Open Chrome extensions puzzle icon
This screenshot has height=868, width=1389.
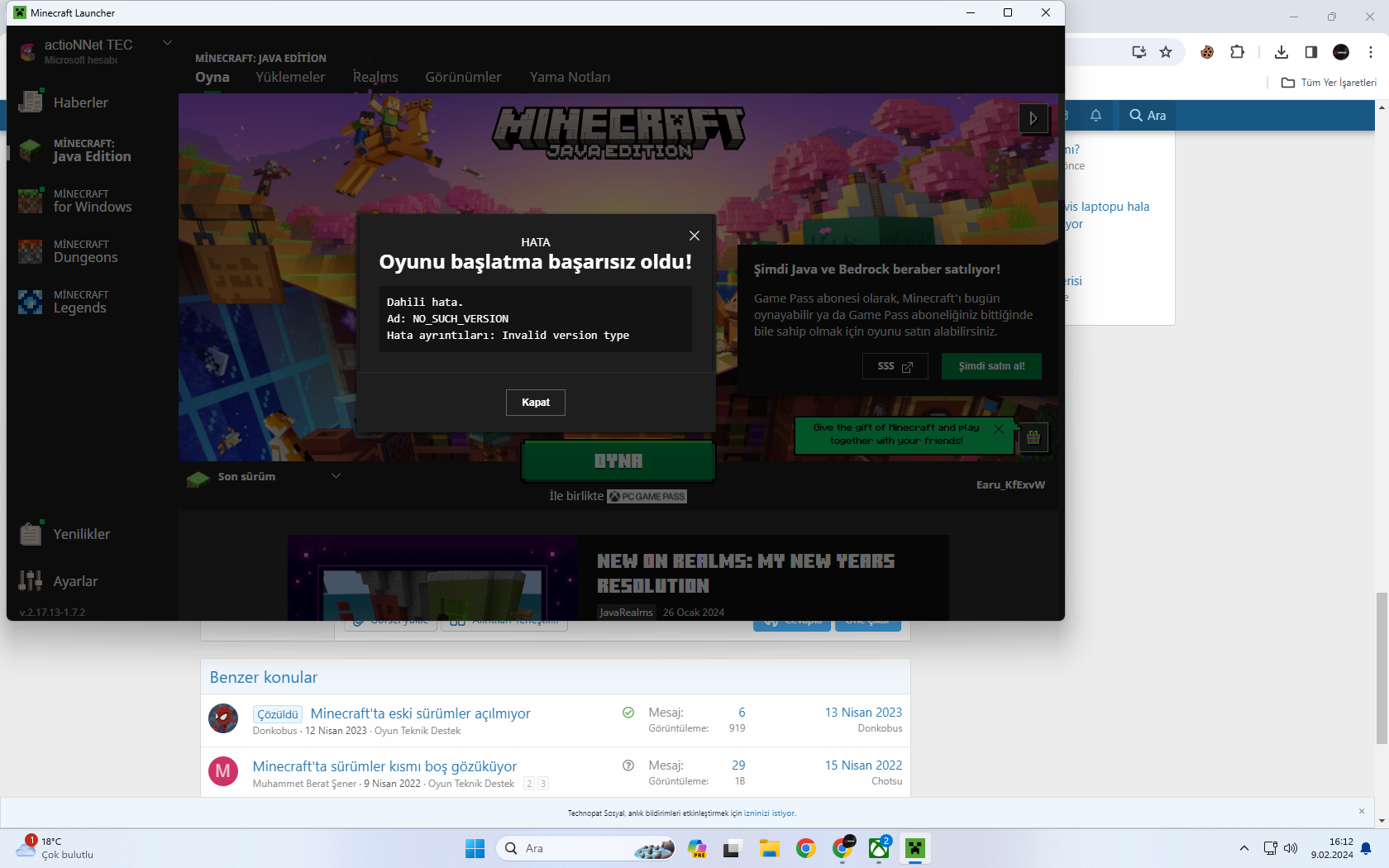[x=1237, y=52]
